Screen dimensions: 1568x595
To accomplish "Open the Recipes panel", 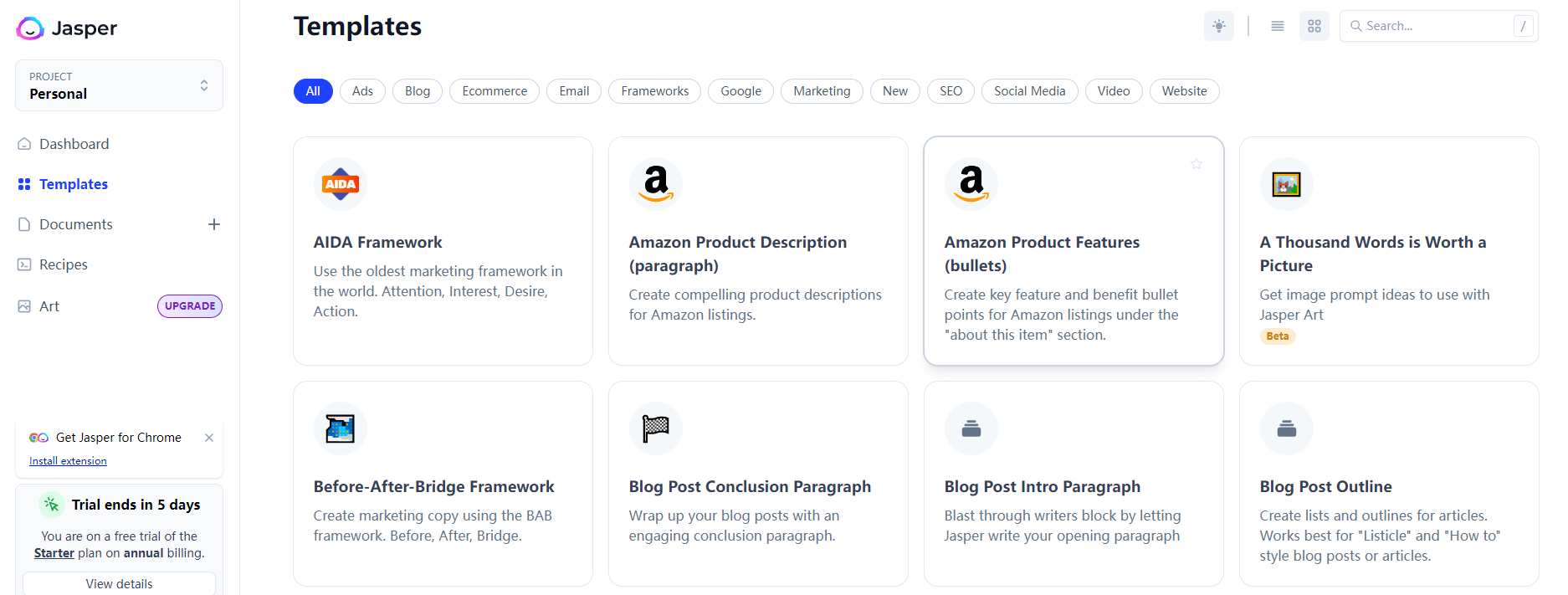I will click(63, 264).
